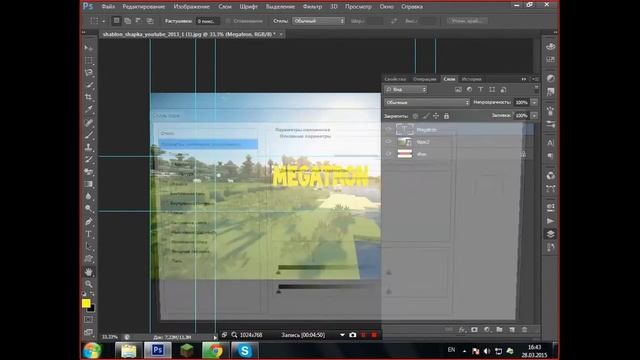
Task: Open the layer filter kind dropdown
Action: 406,89
